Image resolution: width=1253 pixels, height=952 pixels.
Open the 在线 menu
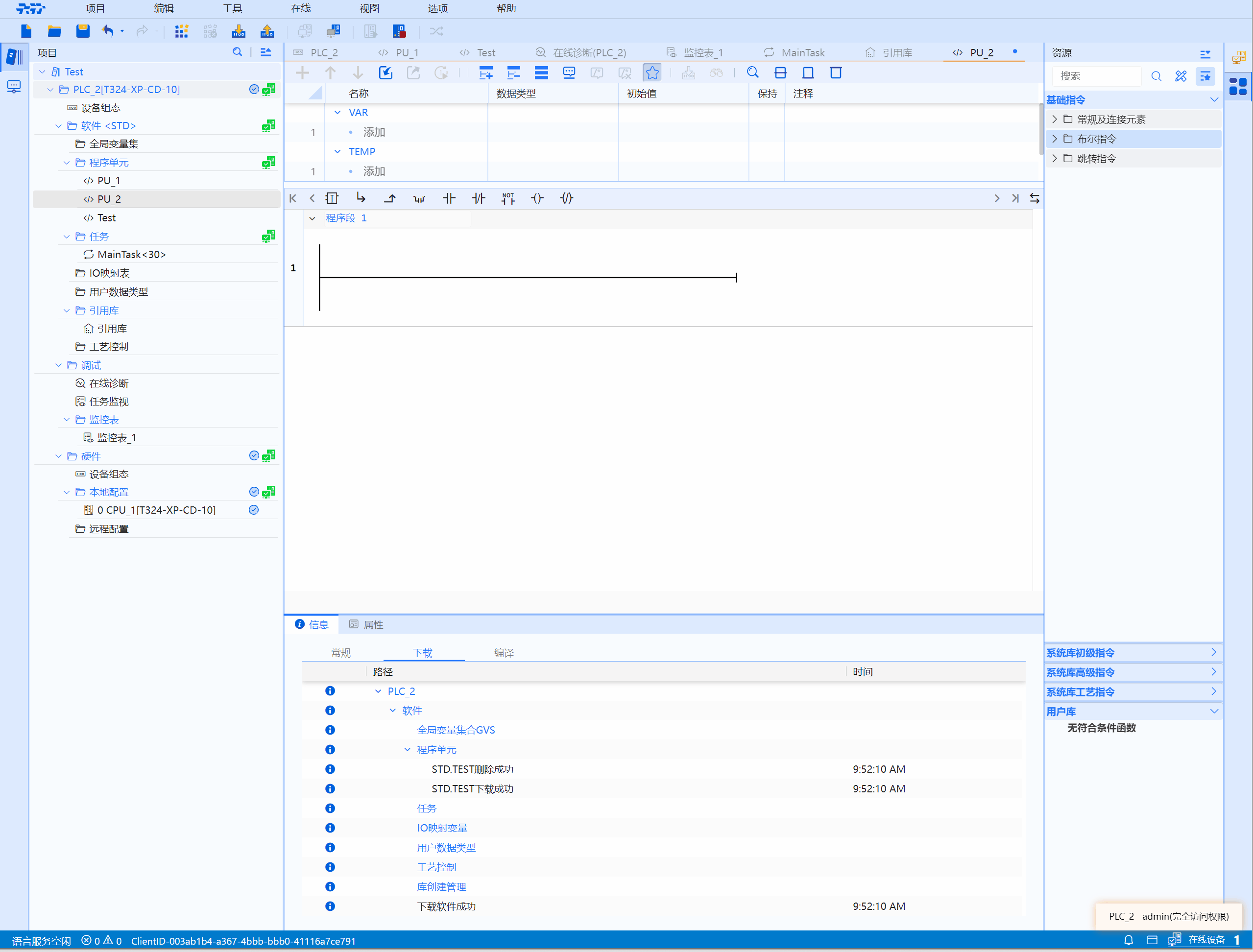tap(300, 8)
